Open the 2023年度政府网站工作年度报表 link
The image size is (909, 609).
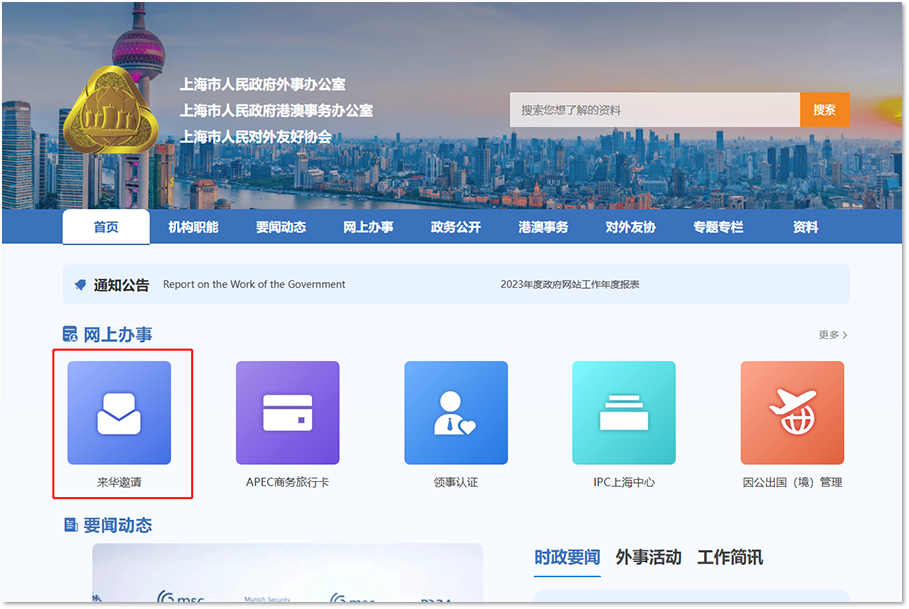tap(570, 284)
